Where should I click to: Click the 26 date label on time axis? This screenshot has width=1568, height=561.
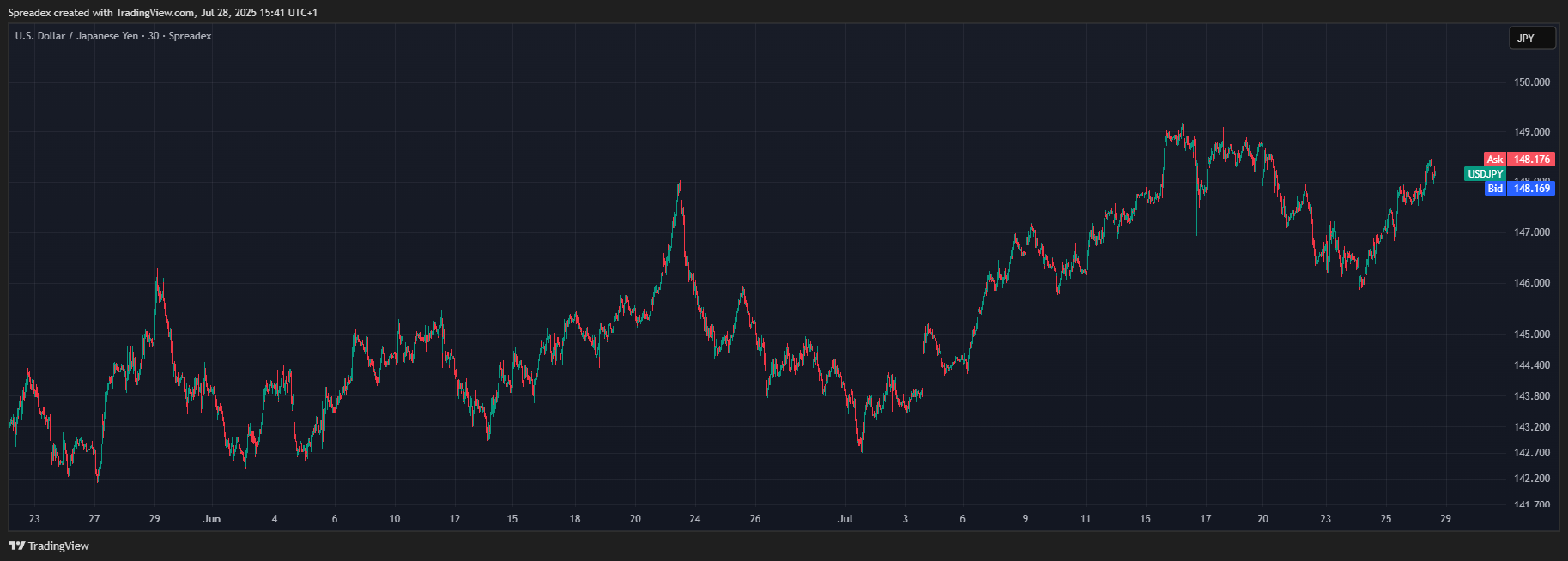[x=755, y=519]
